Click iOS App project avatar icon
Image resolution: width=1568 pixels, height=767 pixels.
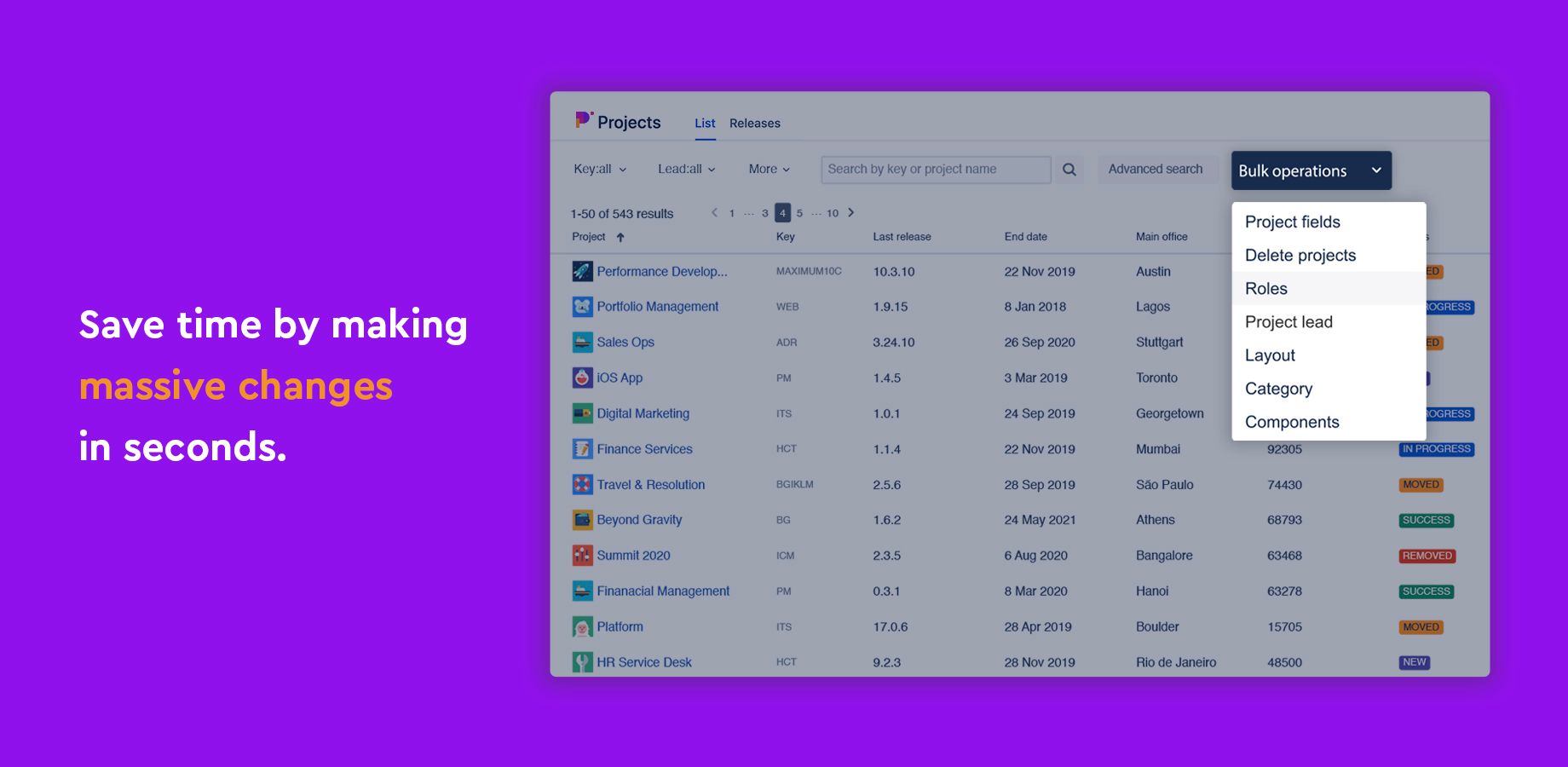(582, 378)
